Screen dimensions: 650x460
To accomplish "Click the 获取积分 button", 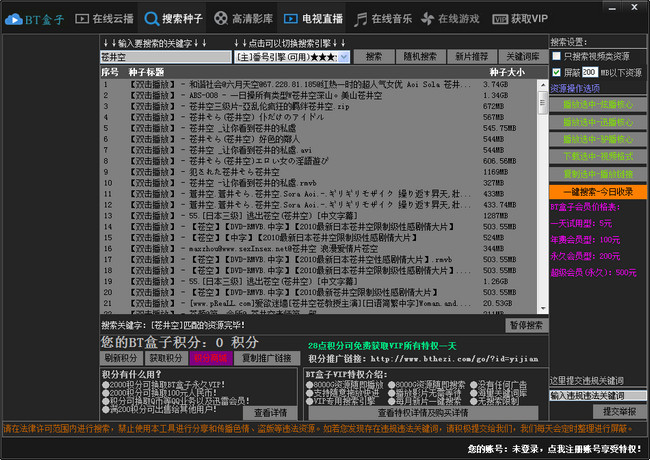I will [165, 358].
